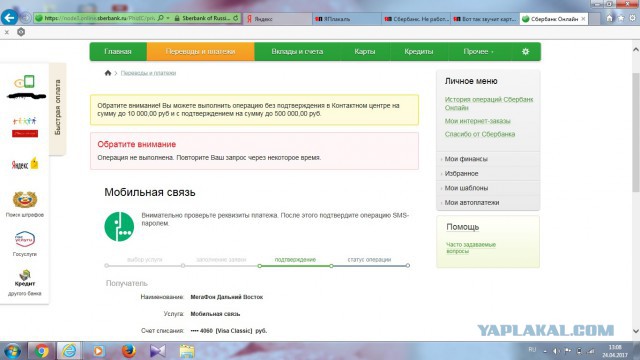Expand Мои финансы in personal menu
640x360 pixels.
coord(488,159)
